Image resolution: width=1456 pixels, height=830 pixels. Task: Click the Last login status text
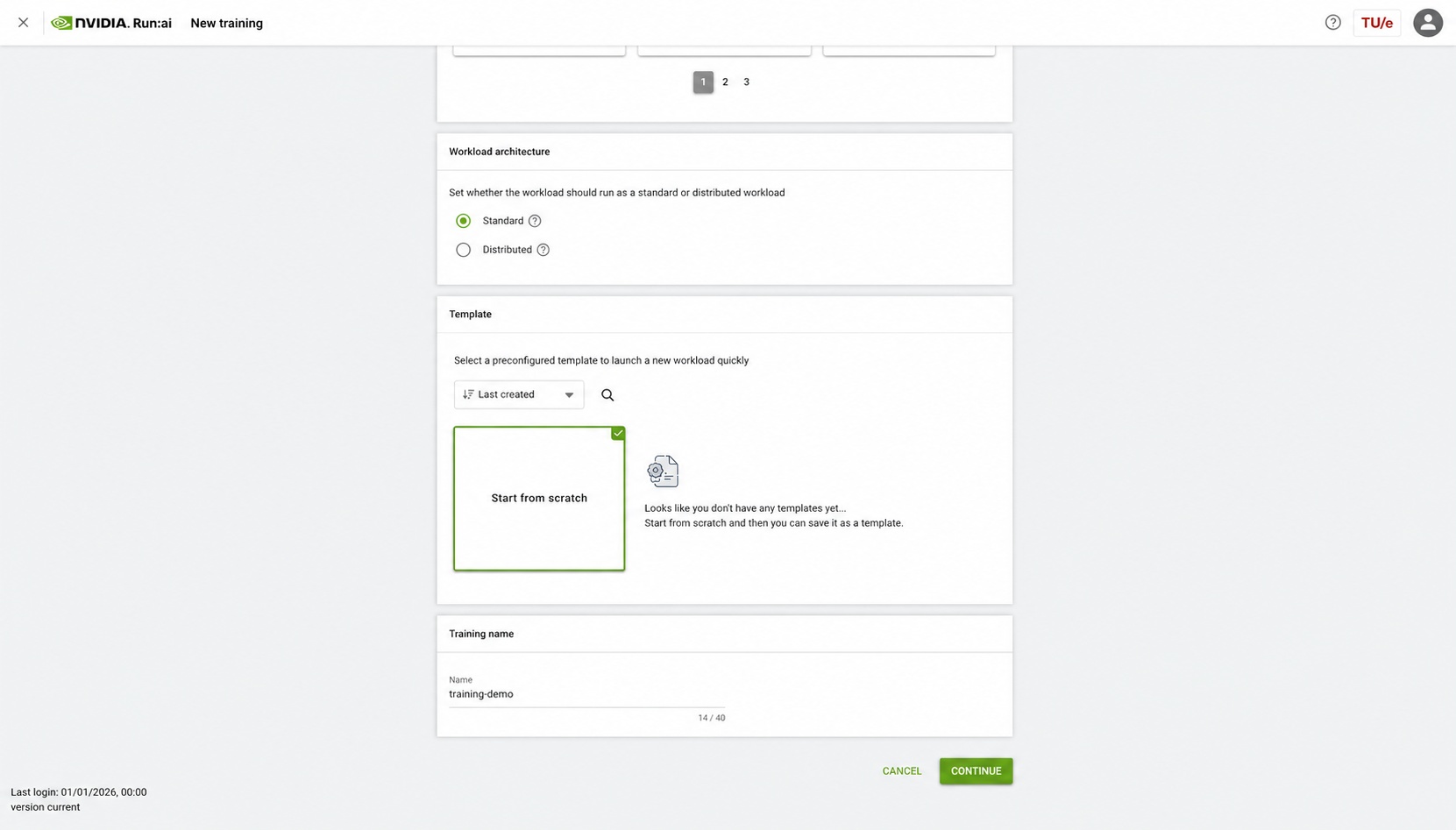point(79,792)
